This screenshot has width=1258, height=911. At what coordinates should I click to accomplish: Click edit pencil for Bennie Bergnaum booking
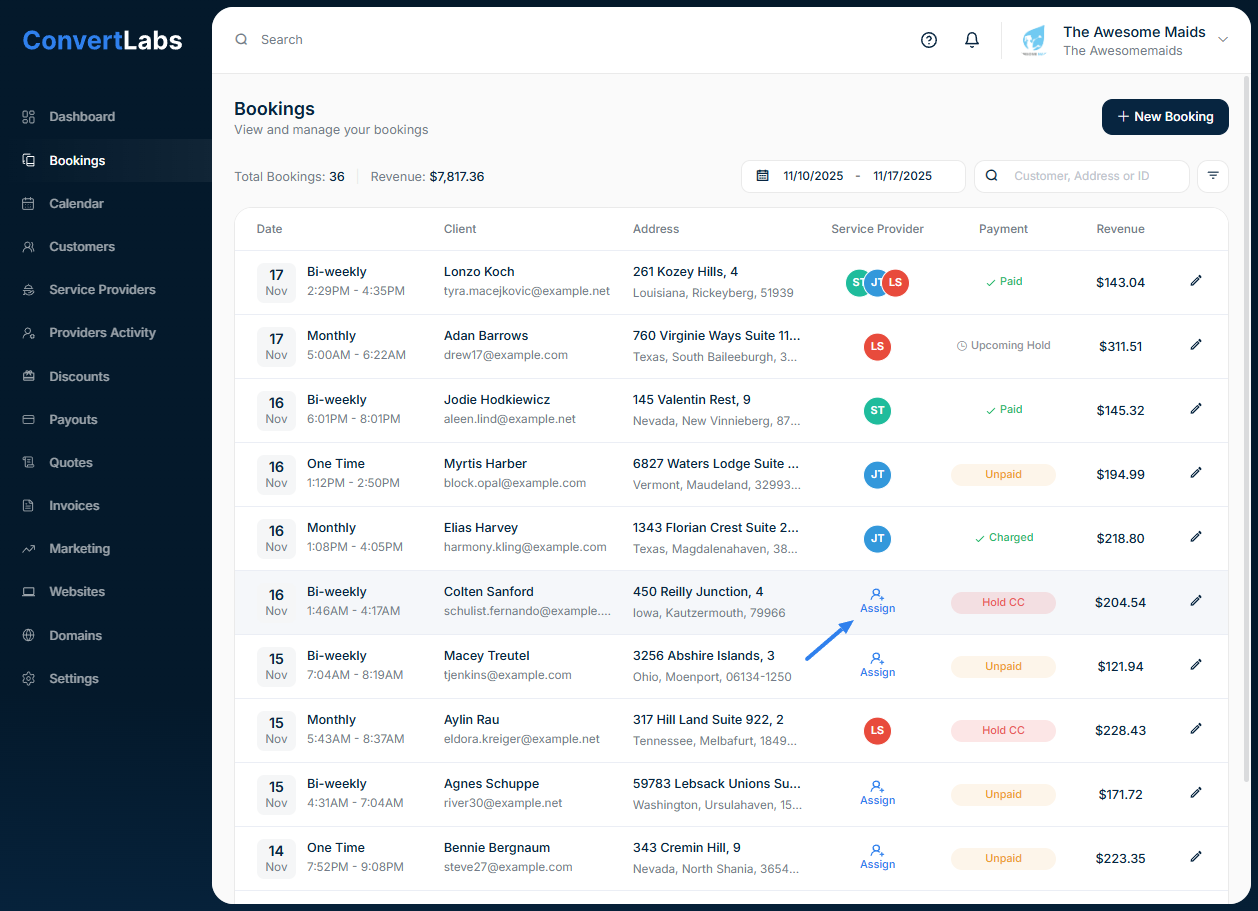(x=1196, y=857)
